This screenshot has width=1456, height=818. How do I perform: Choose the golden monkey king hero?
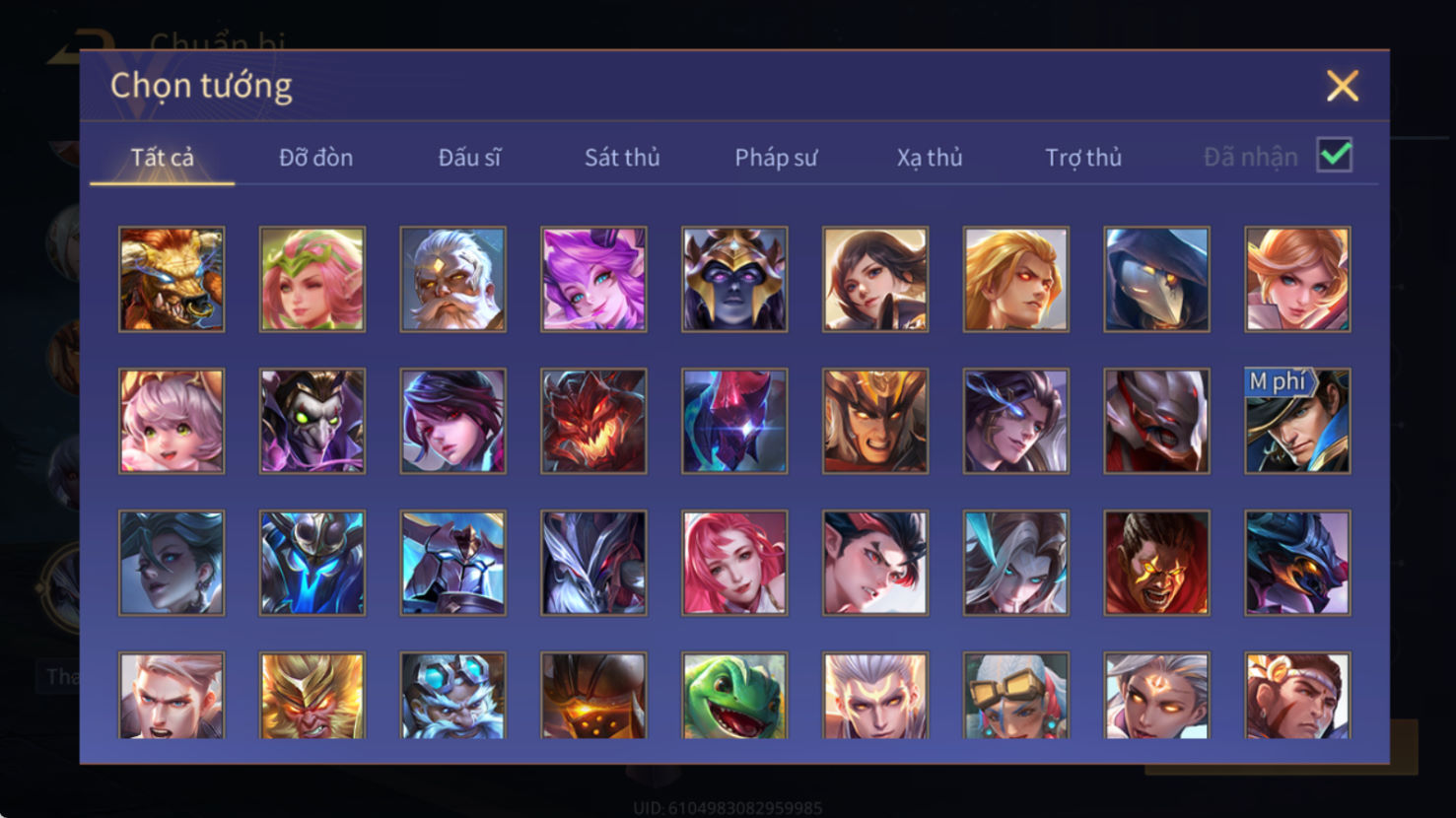312,696
